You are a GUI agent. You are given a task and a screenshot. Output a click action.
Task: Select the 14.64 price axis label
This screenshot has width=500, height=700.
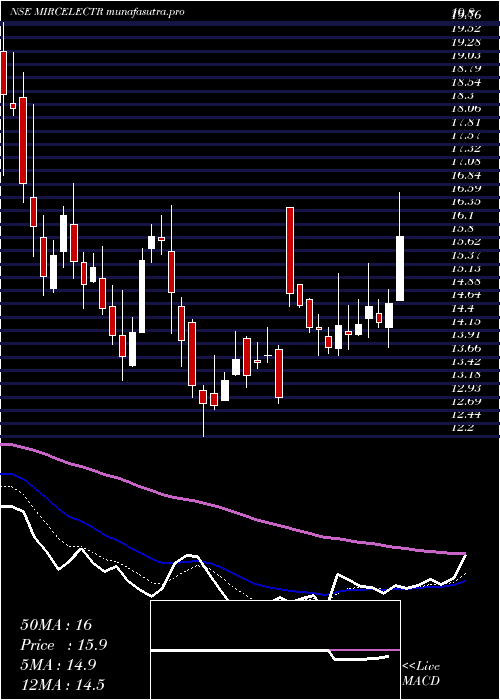pyautogui.click(x=466, y=295)
